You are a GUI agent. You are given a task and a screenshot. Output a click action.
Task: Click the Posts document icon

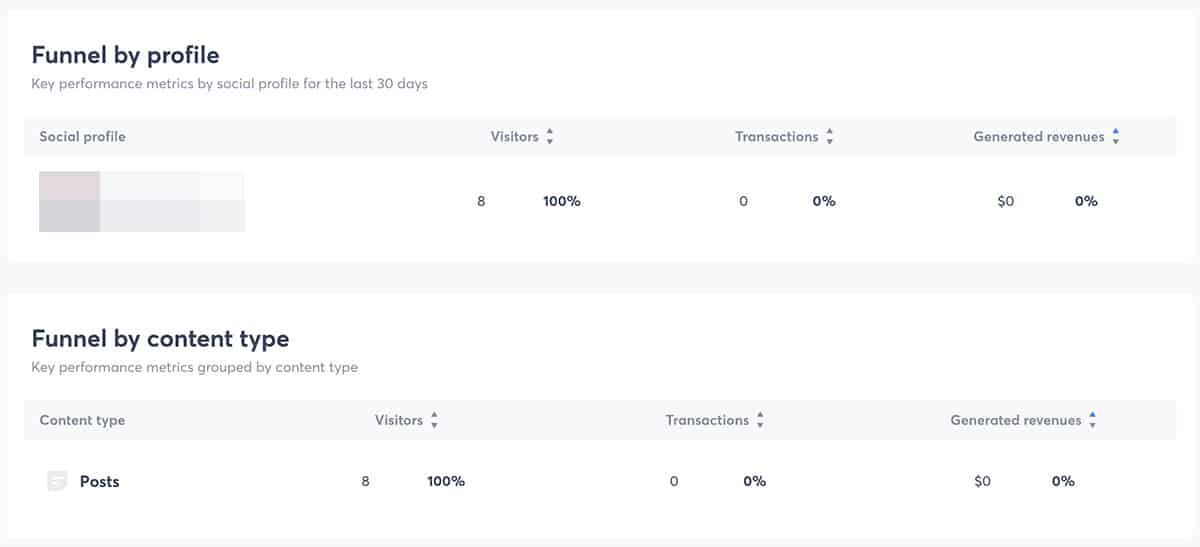tap(57, 481)
